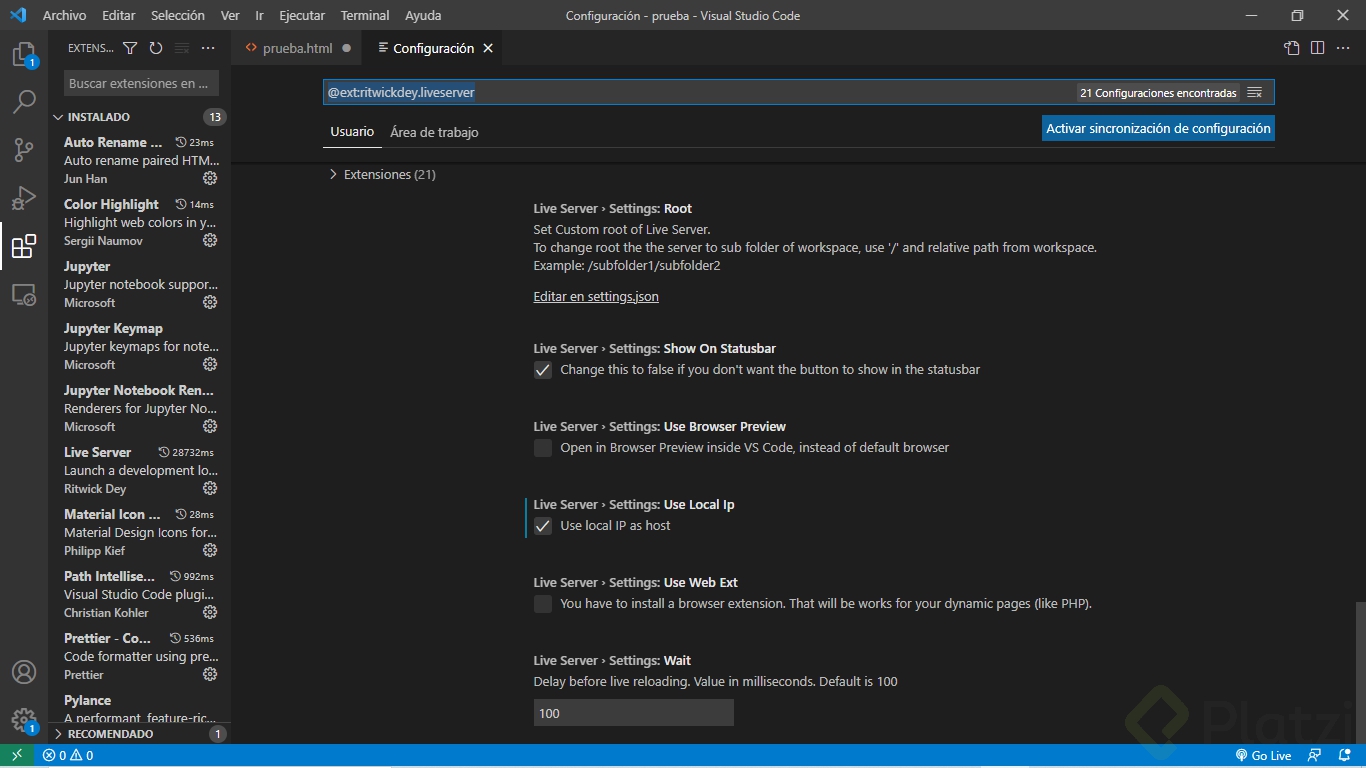Open the Manage gear in activity bar
Viewport: 1366px width, 768px height.
click(x=24, y=720)
